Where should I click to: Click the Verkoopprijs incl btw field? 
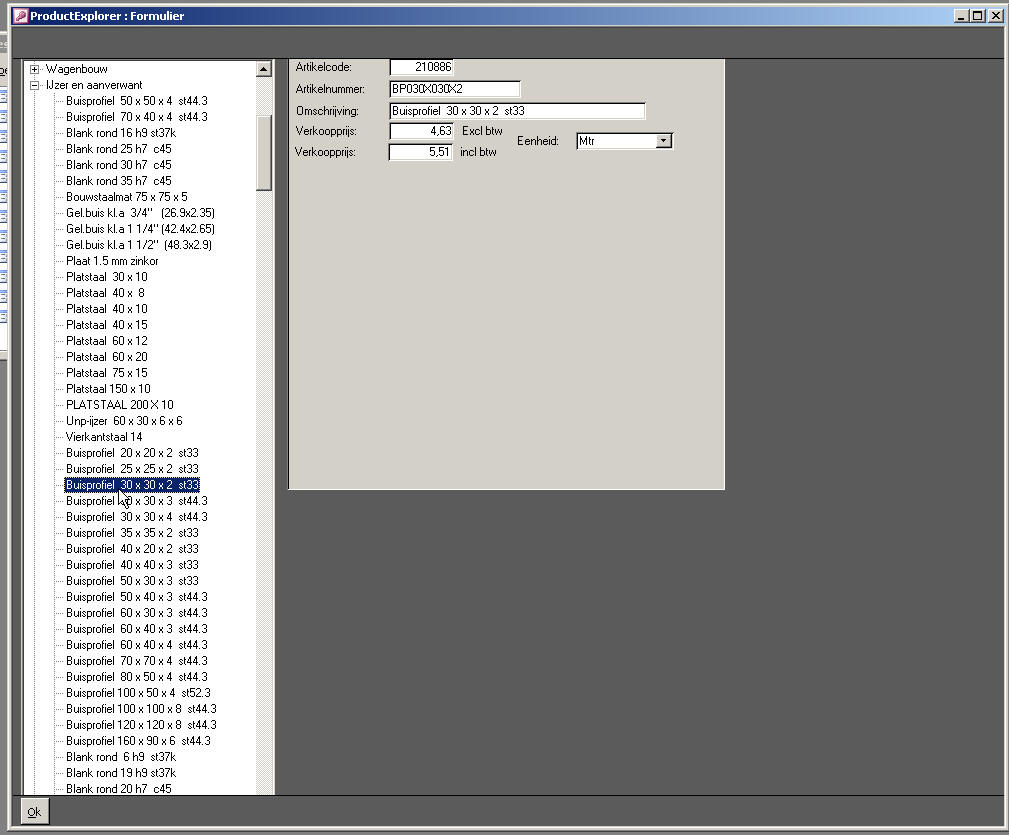click(x=421, y=153)
